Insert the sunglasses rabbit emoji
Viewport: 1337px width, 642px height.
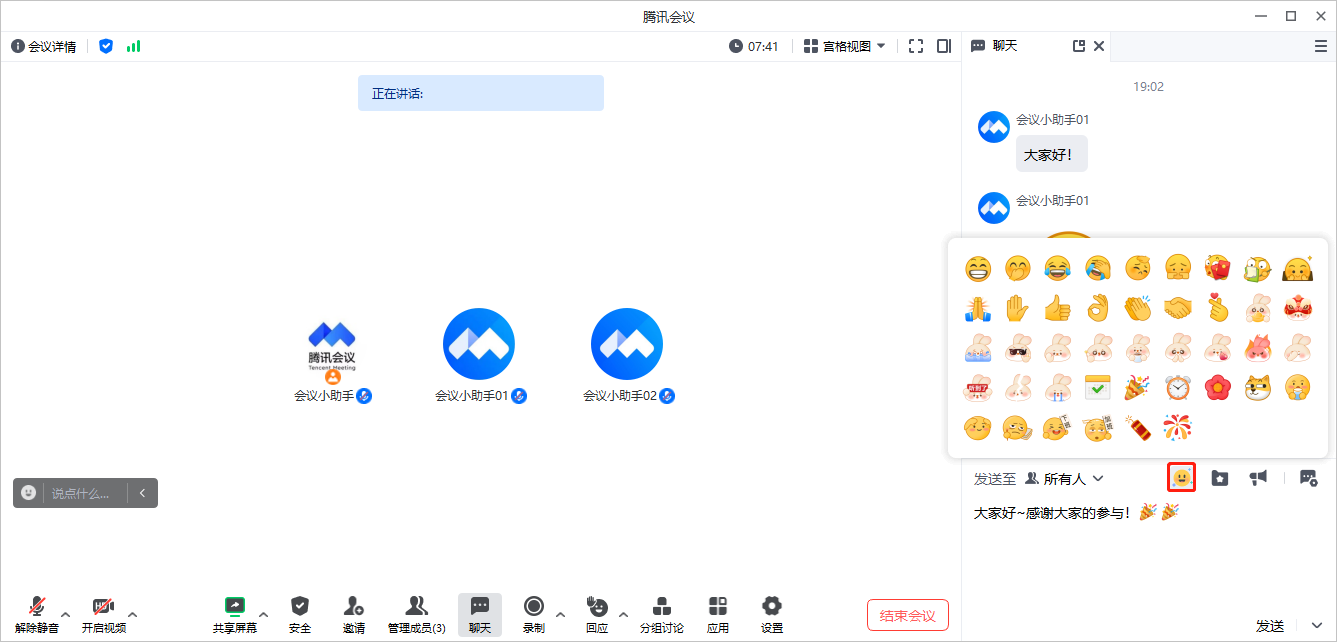(1017, 348)
